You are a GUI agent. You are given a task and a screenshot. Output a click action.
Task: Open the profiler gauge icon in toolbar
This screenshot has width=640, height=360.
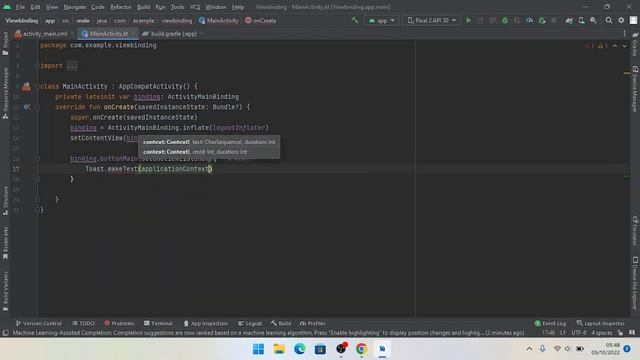tap(529, 20)
